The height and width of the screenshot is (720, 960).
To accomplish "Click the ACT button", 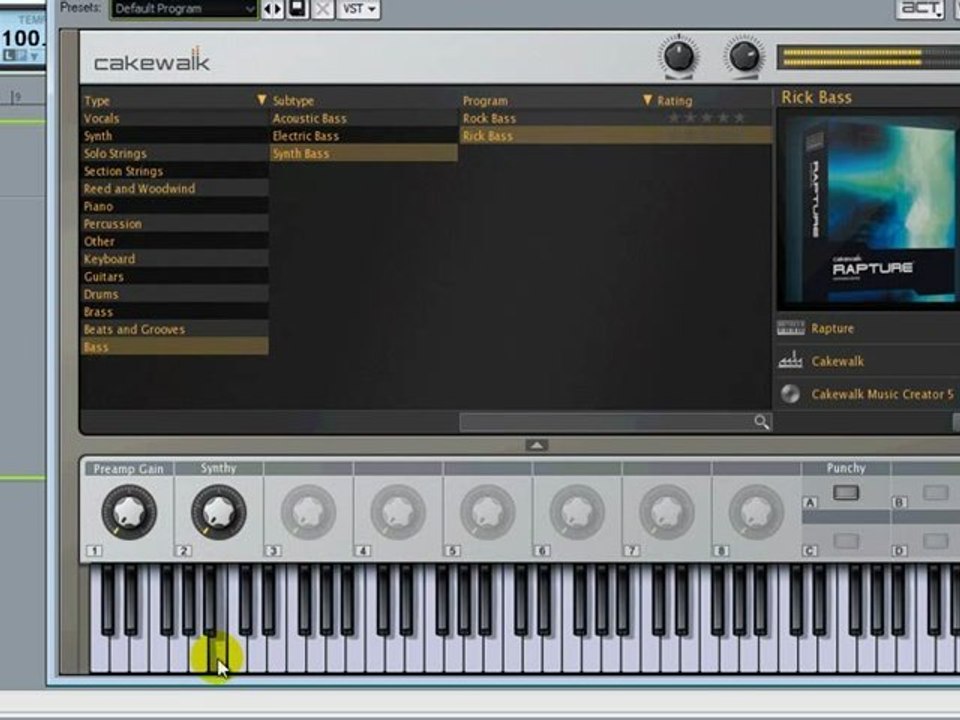I will click(x=920, y=9).
